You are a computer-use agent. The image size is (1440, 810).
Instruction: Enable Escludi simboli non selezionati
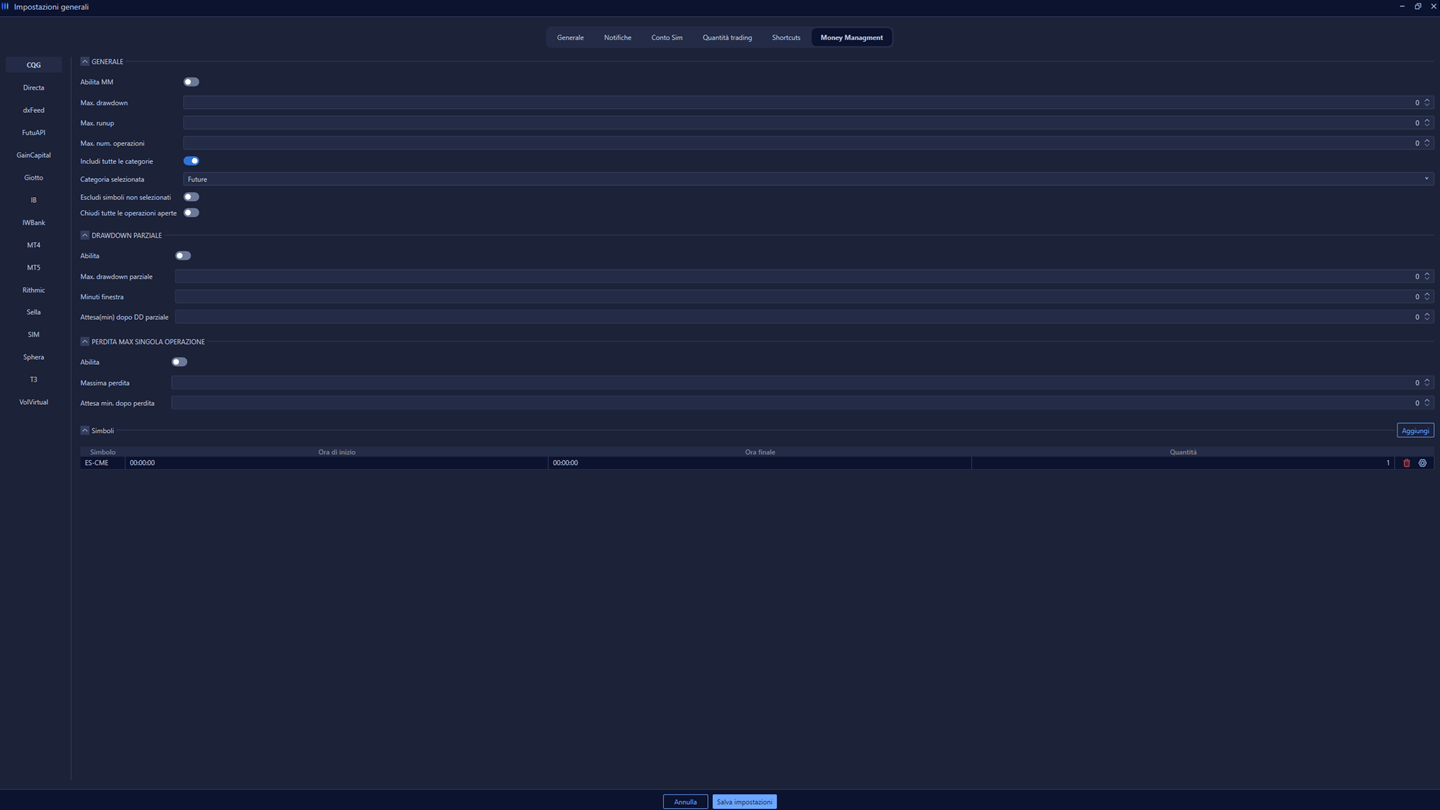coord(190,196)
